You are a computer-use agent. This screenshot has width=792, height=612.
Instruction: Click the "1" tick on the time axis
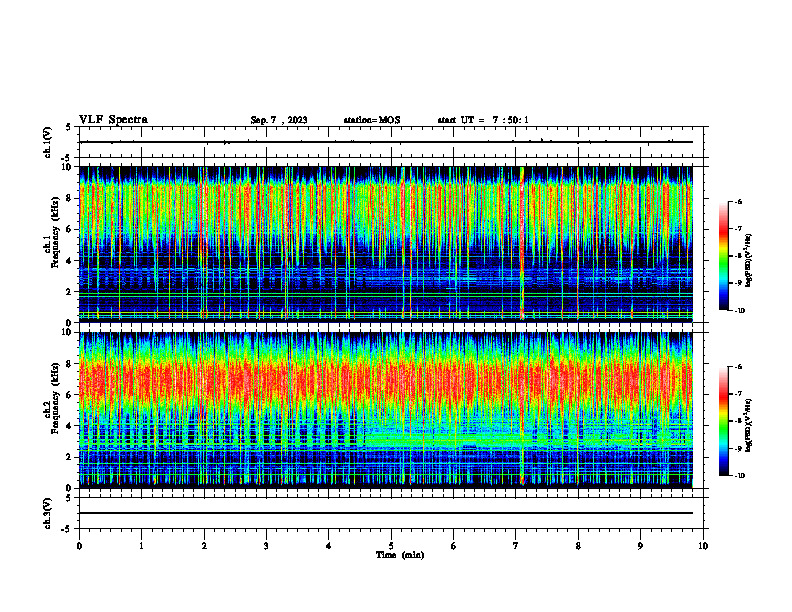tap(141, 546)
